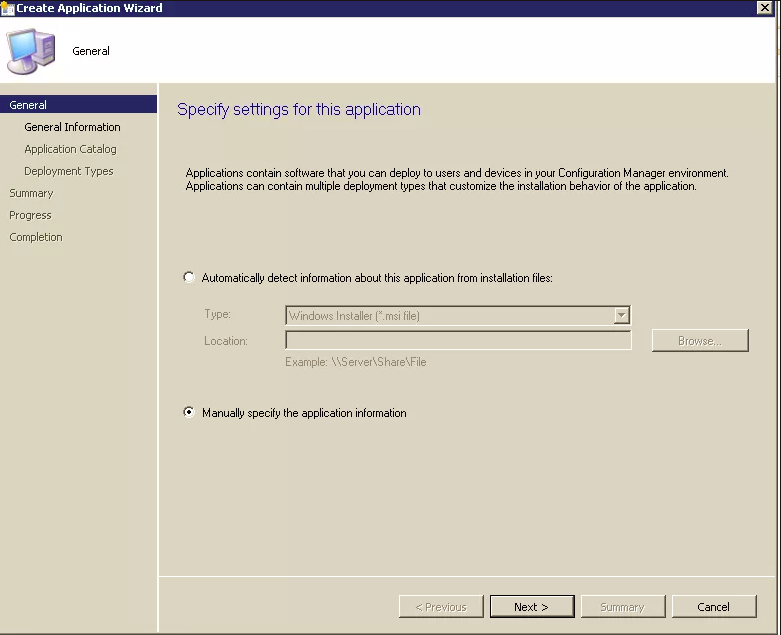Click the Next > button
This screenshot has height=635, width=781.
coord(531,607)
